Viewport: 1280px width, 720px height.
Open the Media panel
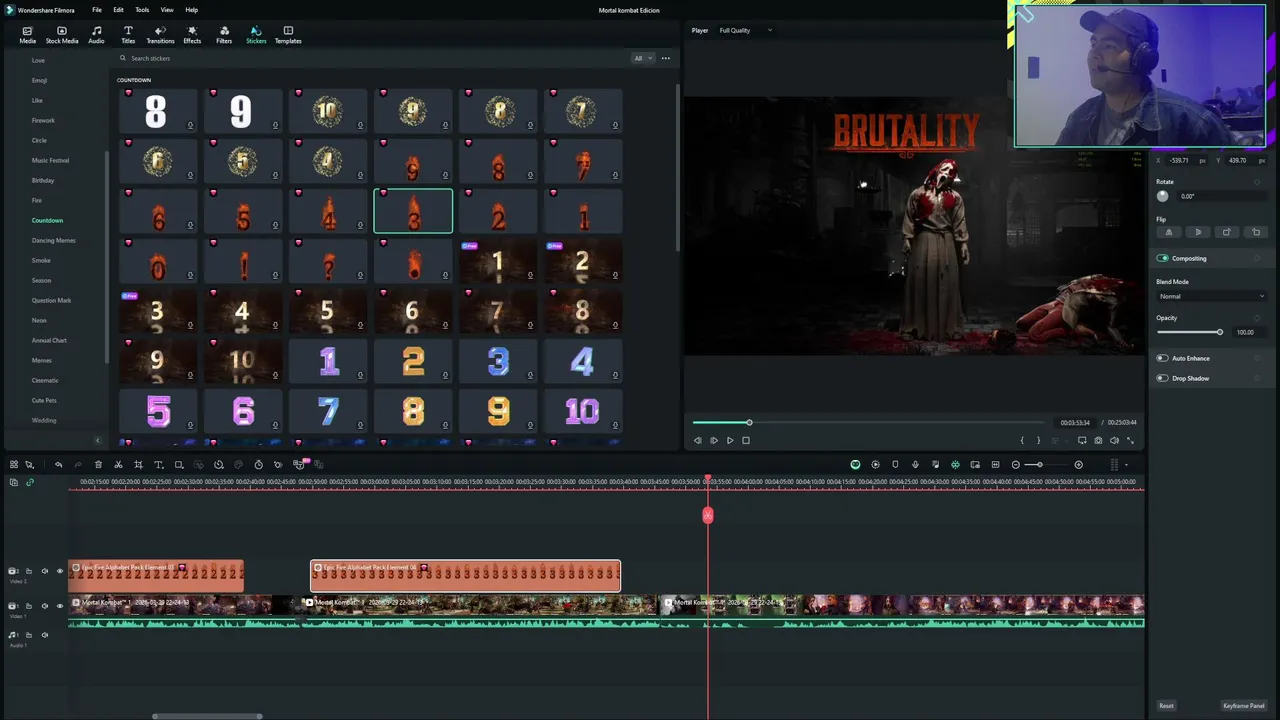tap(27, 35)
